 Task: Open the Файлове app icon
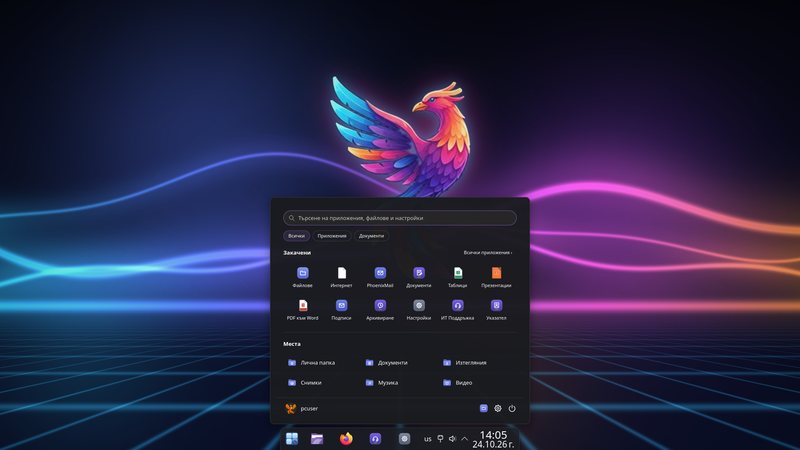pyautogui.click(x=303, y=273)
